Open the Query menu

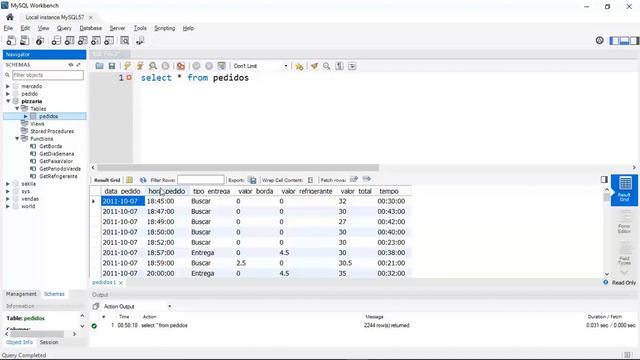[x=64, y=28]
